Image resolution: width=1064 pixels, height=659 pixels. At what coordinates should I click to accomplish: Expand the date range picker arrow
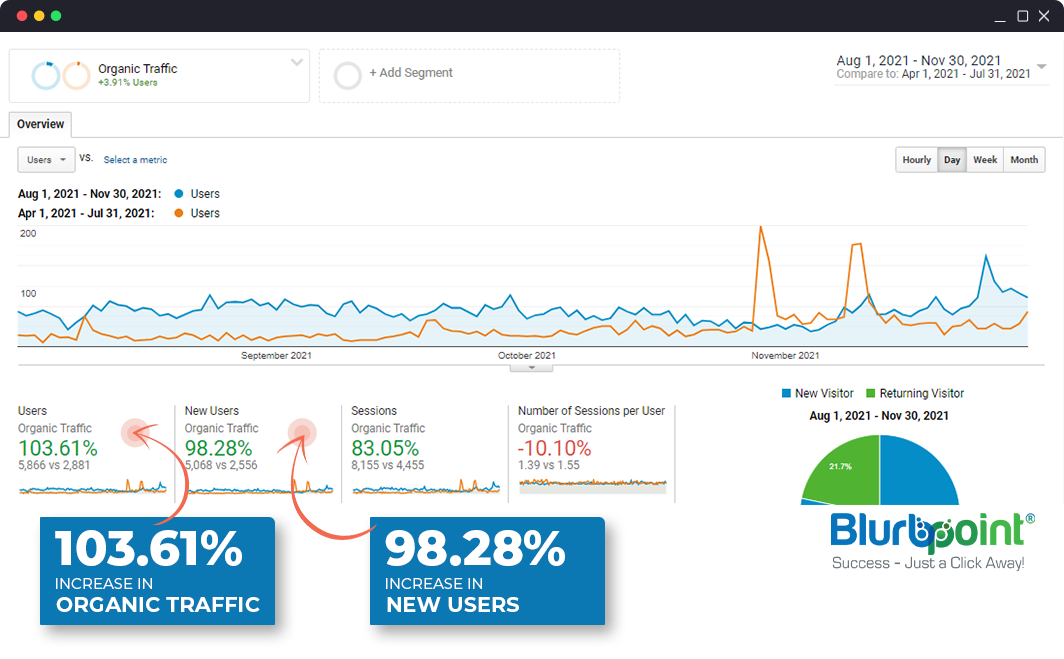coord(1041,67)
